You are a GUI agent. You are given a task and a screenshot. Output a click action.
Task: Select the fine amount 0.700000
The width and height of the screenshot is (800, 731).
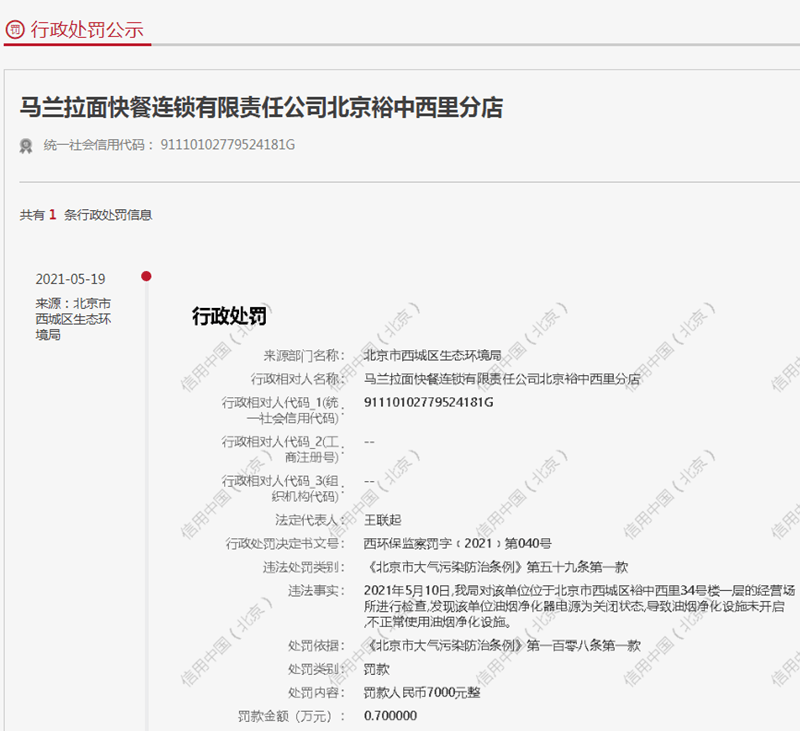[390, 716]
